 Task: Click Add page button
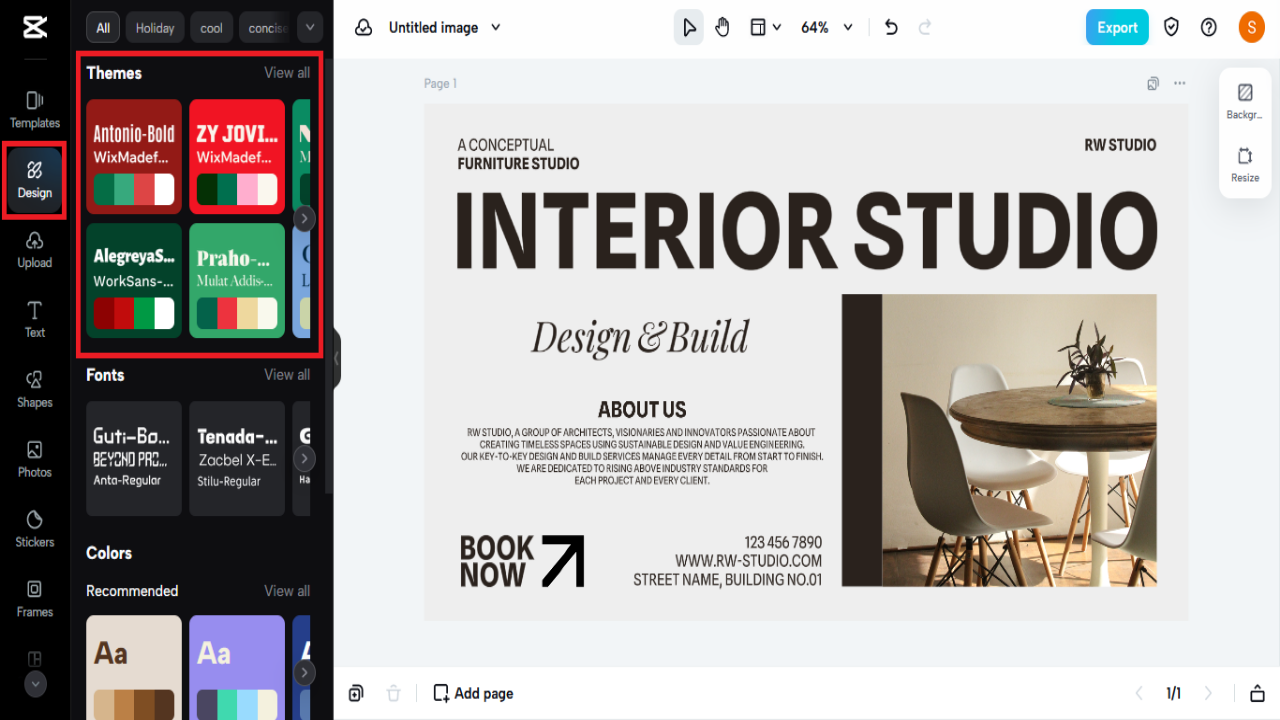click(x=473, y=693)
